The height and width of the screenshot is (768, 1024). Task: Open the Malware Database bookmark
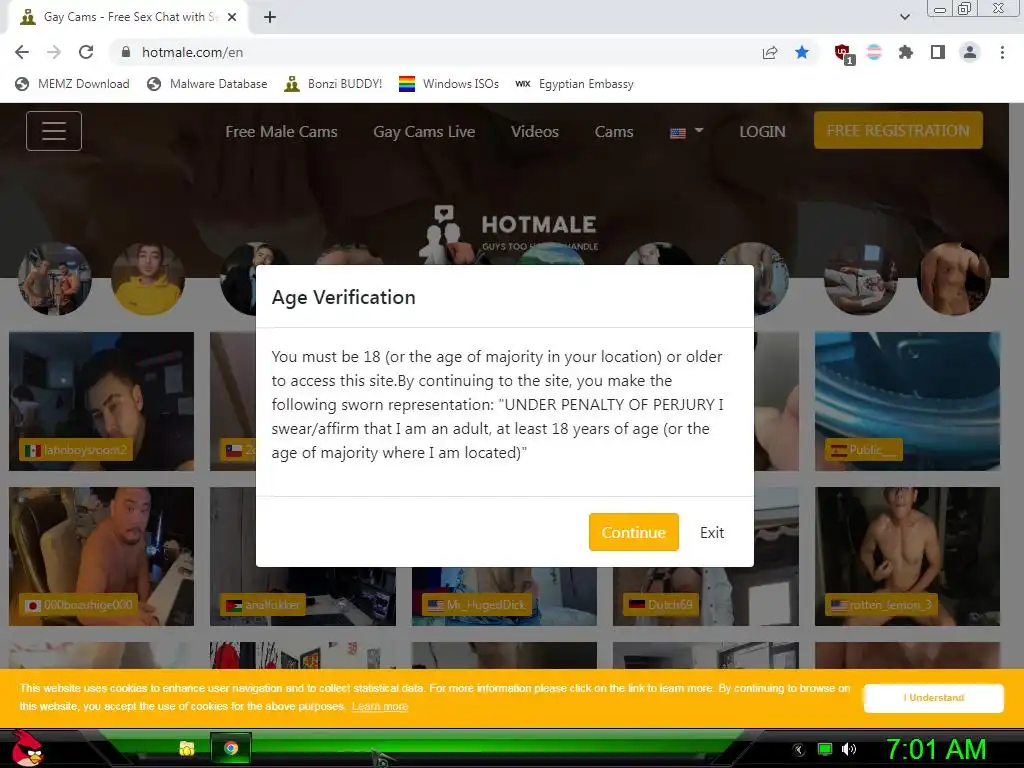(207, 84)
